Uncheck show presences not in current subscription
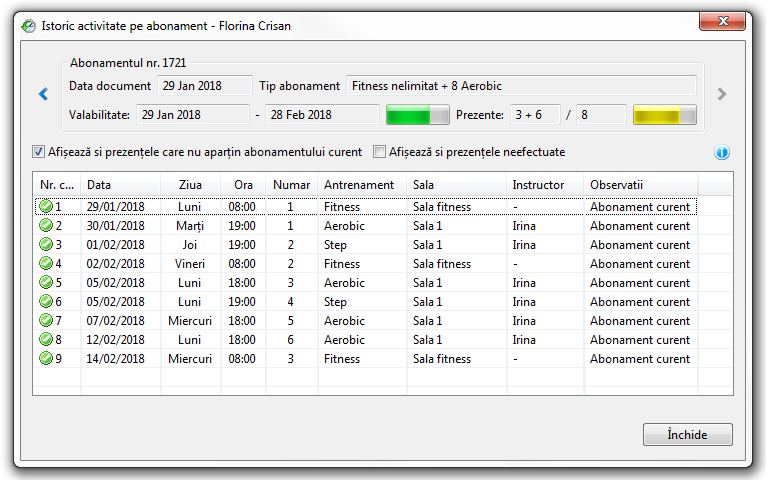 [x=39, y=153]
